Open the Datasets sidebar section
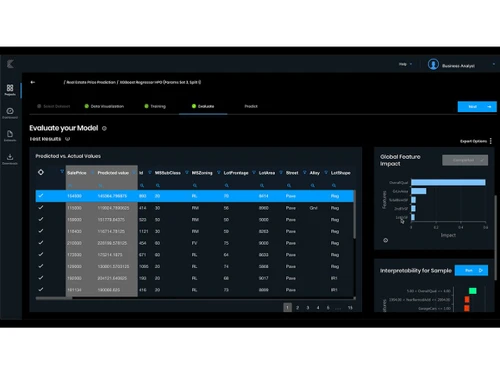500x375 pixels. coord(10,136)
